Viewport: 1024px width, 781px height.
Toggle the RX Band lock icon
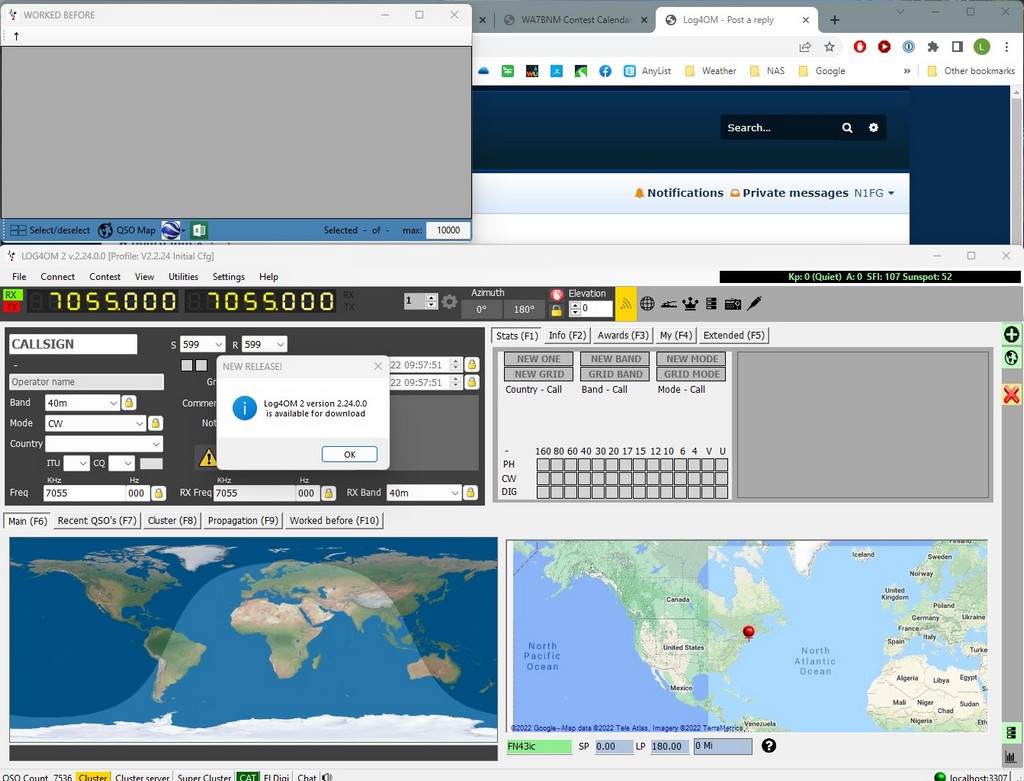point(470,493)
